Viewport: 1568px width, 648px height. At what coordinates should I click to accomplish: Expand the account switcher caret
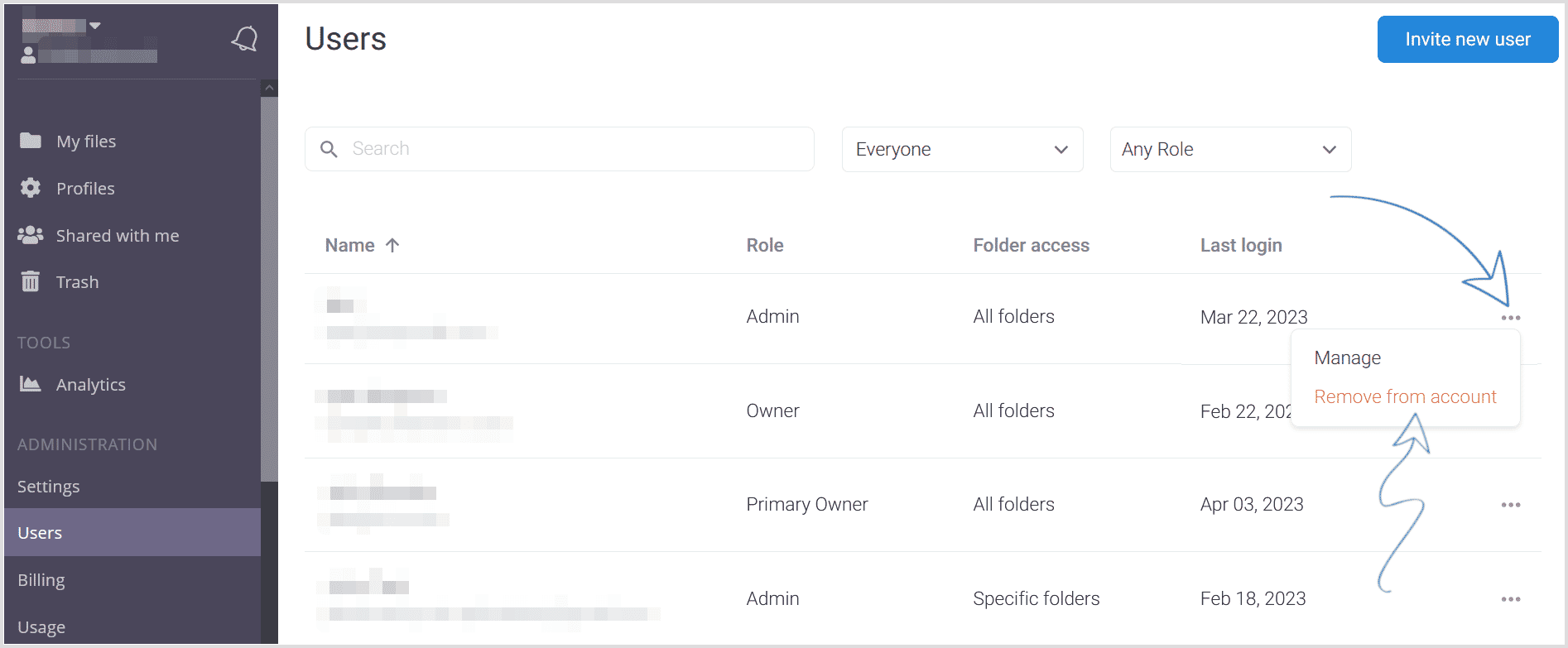pyautogui.click(x=95, y=26)
